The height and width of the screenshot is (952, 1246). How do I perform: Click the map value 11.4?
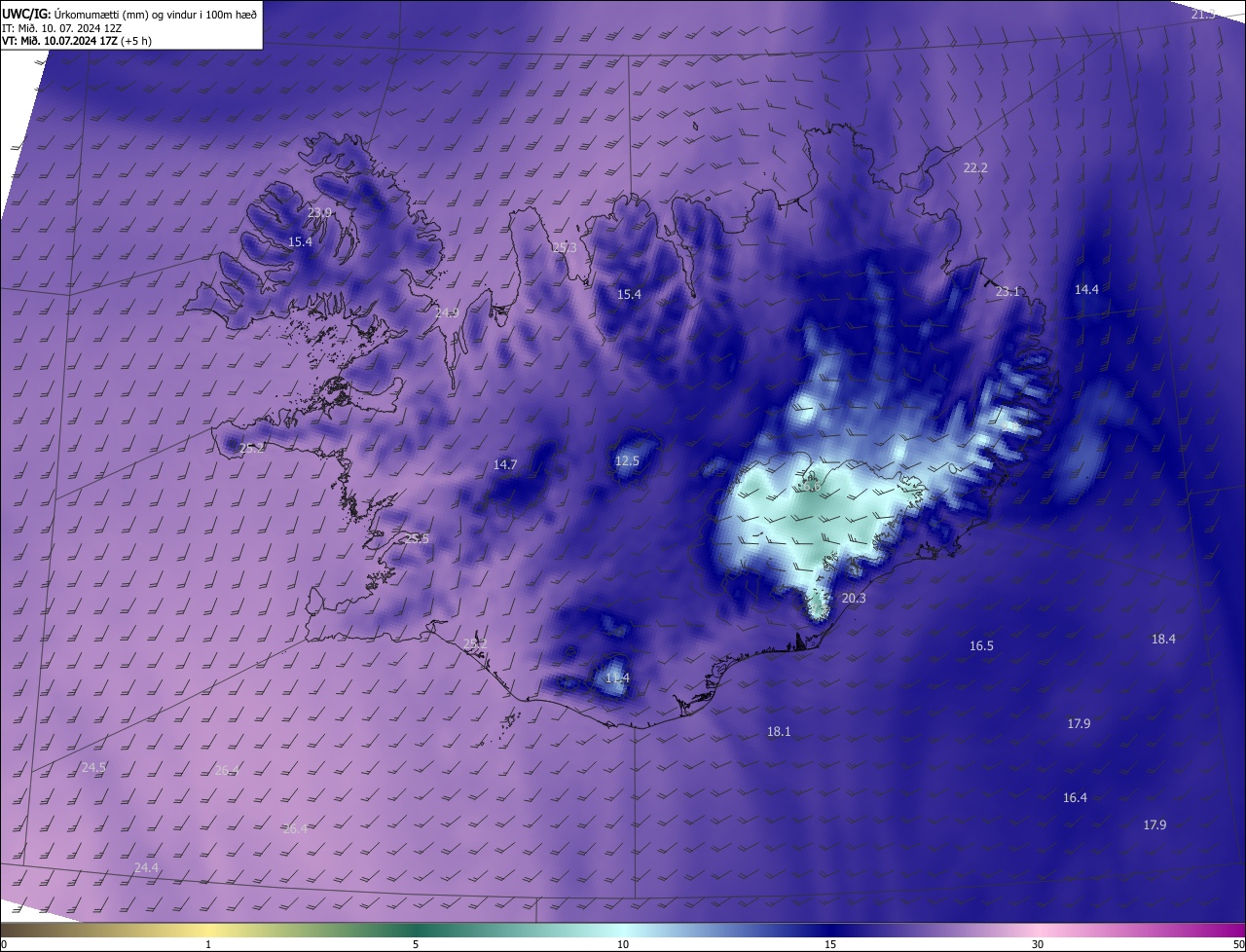pos(617,677)
